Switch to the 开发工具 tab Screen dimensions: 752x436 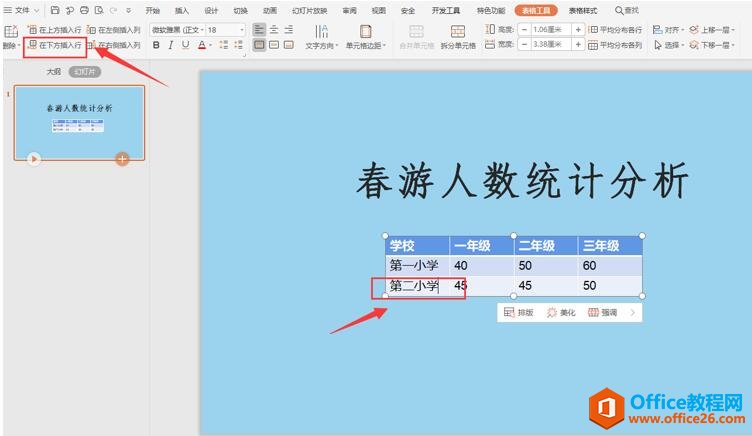point(446,10)
